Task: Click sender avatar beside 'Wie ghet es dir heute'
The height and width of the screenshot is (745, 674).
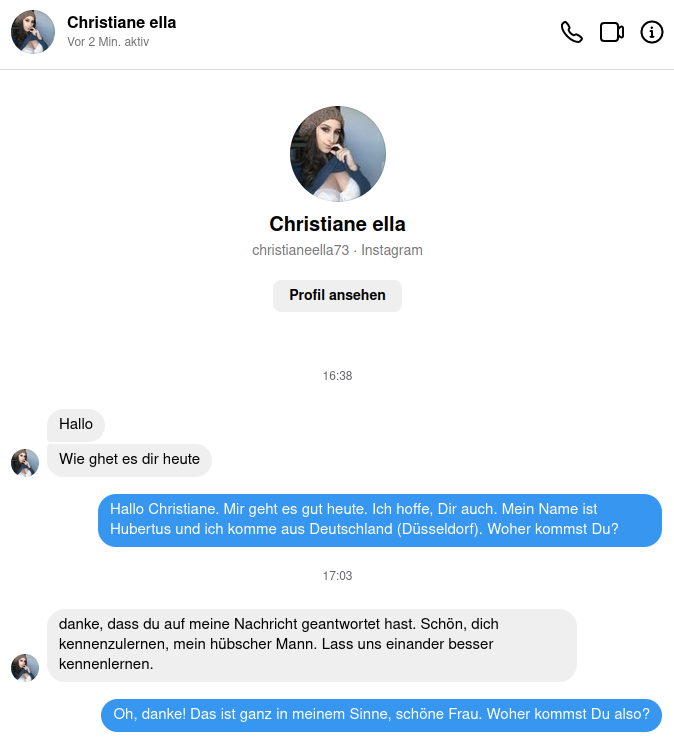Action: tap(25, 462)
